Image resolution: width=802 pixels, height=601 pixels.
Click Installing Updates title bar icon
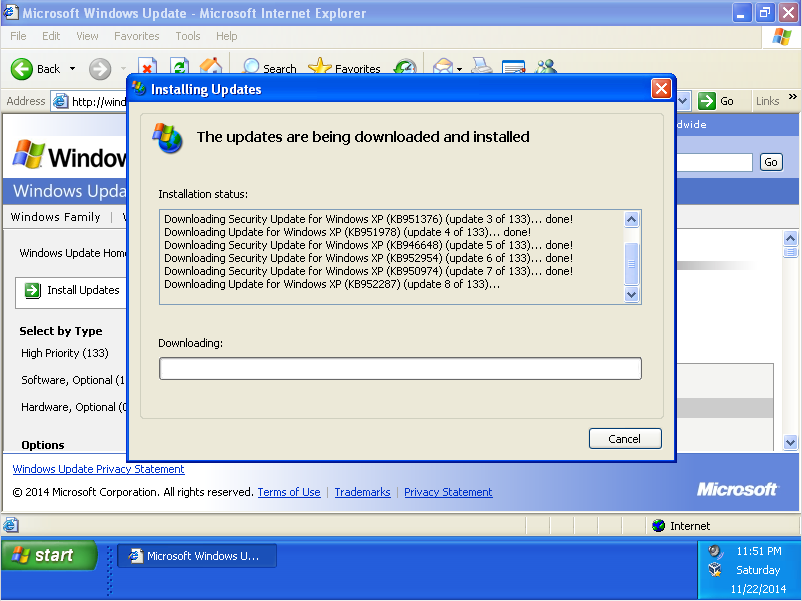(139, 89)
